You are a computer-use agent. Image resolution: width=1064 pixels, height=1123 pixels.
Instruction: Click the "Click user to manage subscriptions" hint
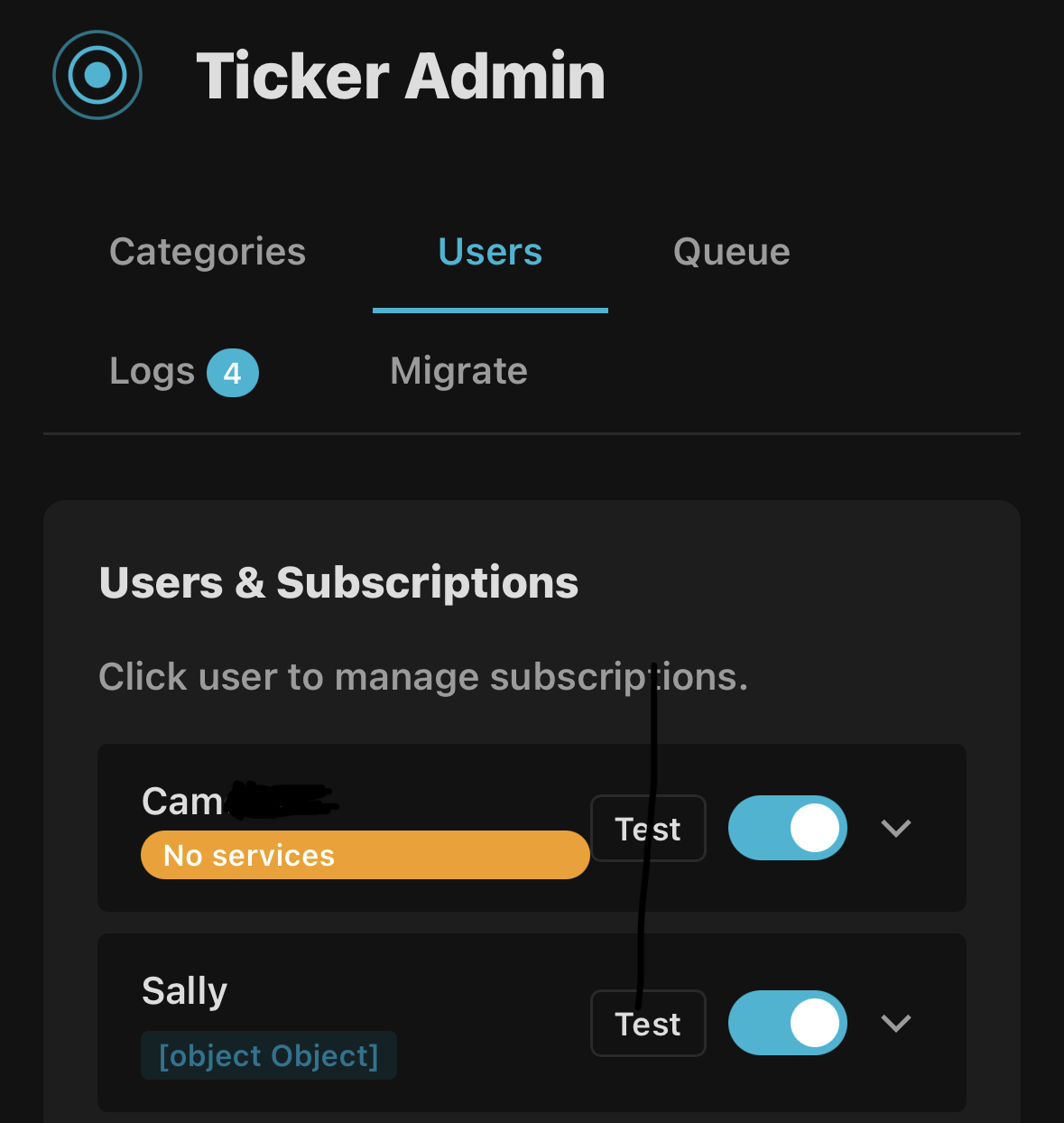[x=423, y=676]
